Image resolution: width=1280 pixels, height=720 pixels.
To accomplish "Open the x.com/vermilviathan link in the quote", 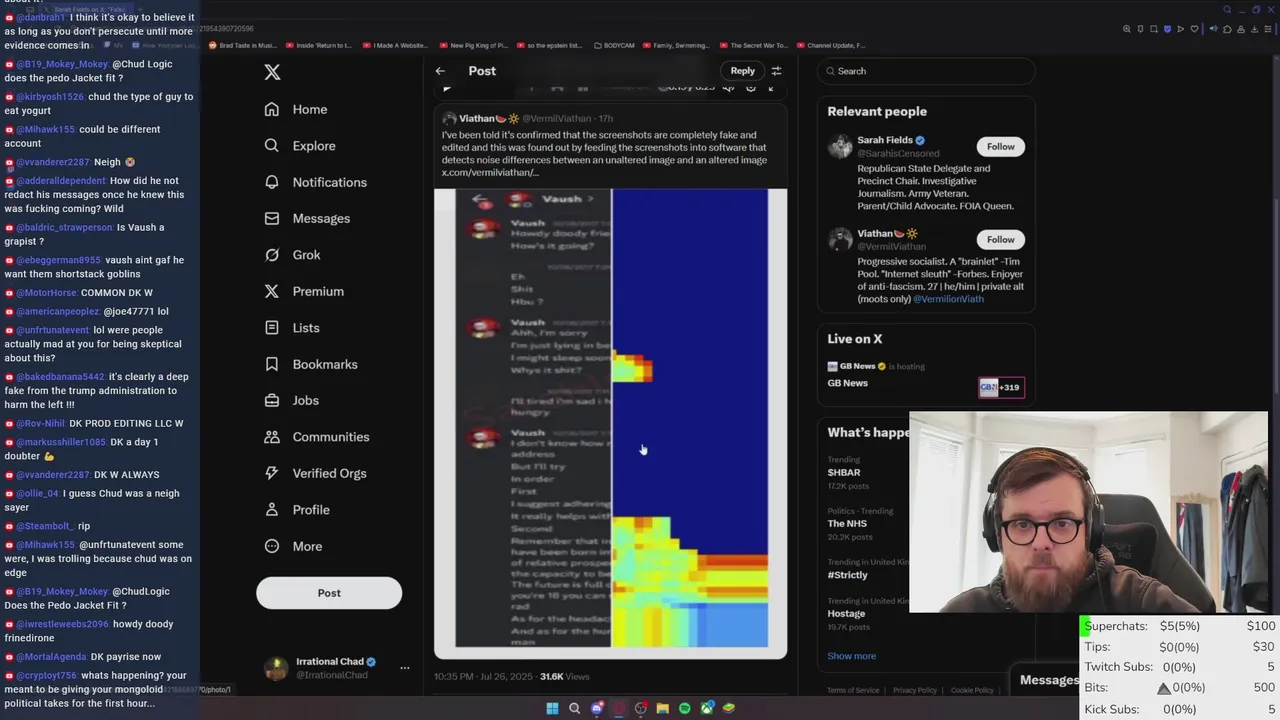I will coord(490,173).
